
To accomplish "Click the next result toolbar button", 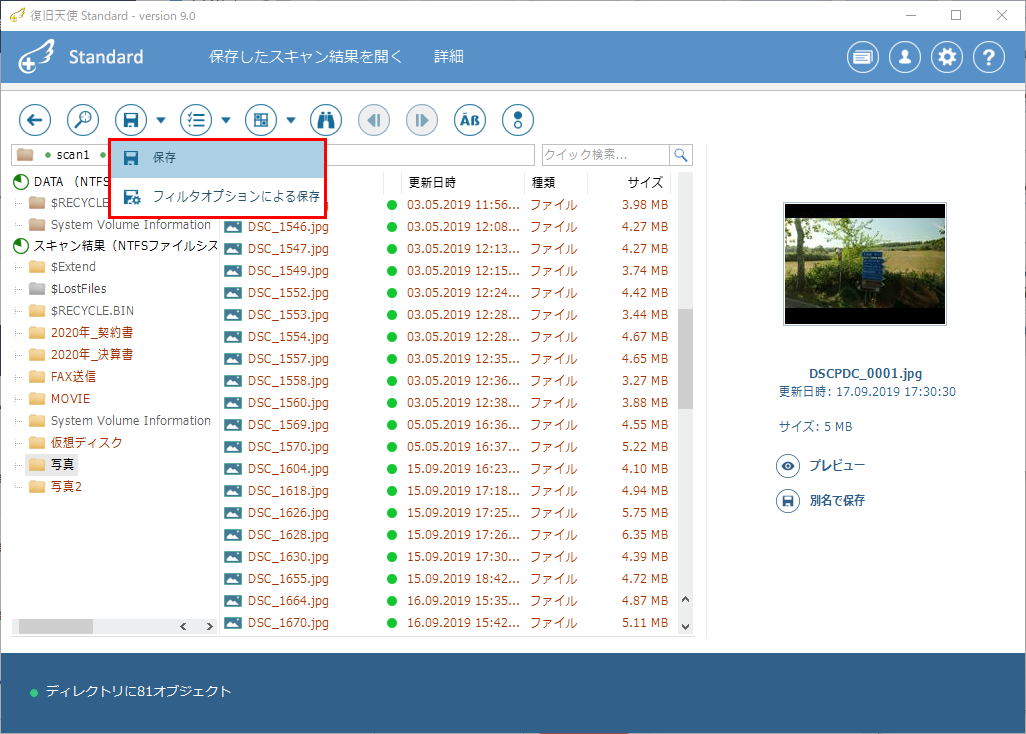I will click(422, 120).
